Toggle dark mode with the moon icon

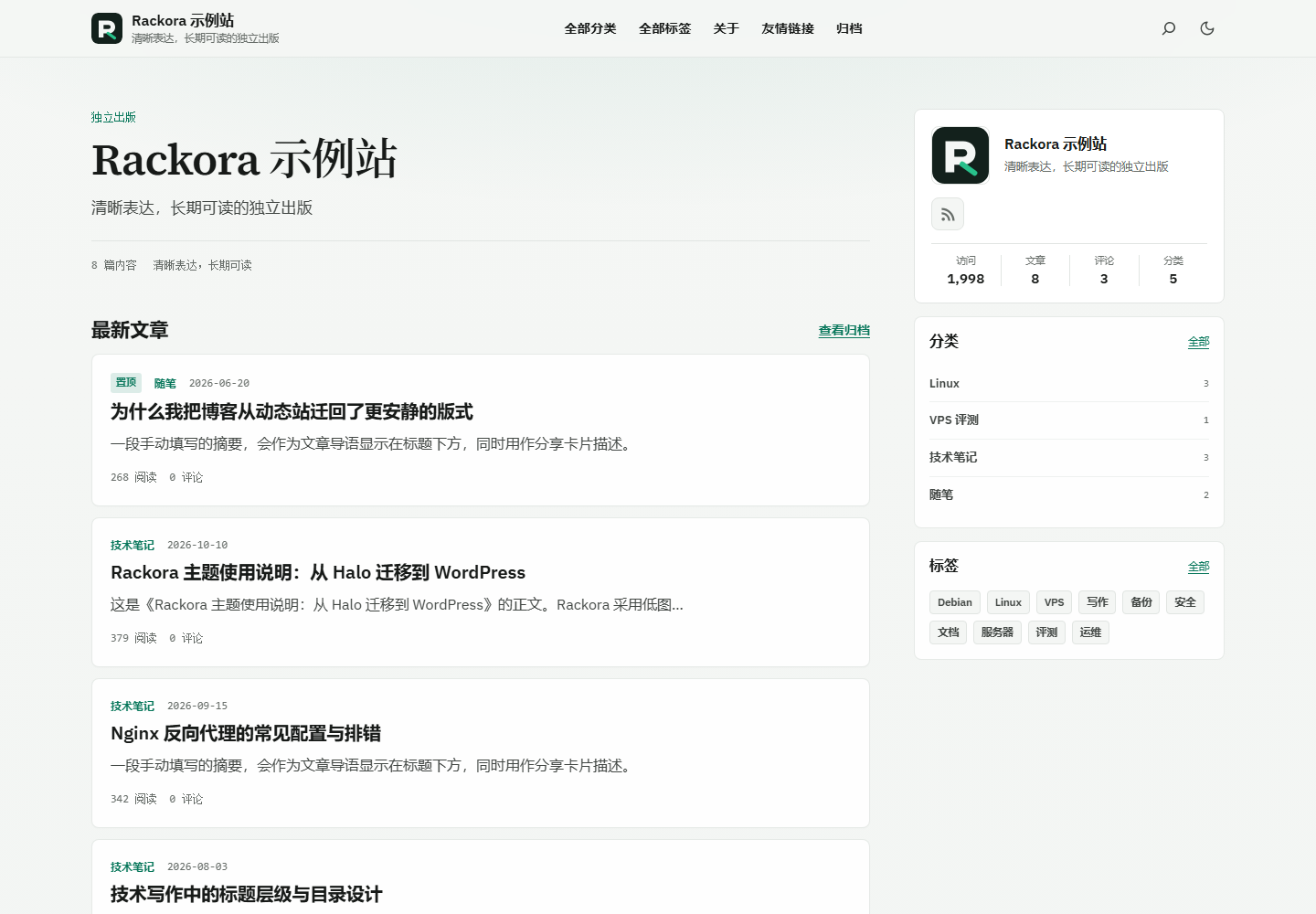(x=1207, y=28)
